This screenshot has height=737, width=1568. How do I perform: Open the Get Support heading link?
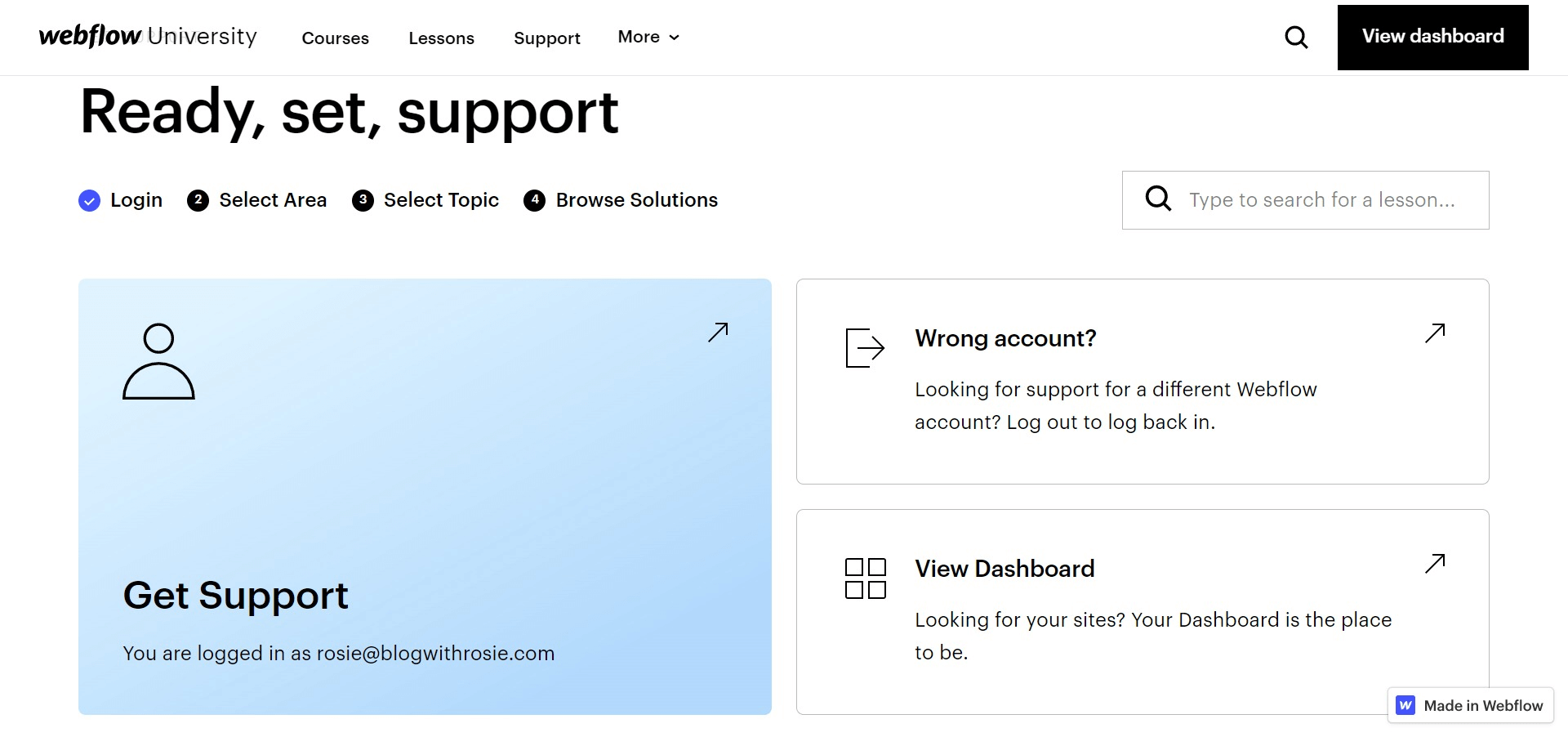click(235, 595)
